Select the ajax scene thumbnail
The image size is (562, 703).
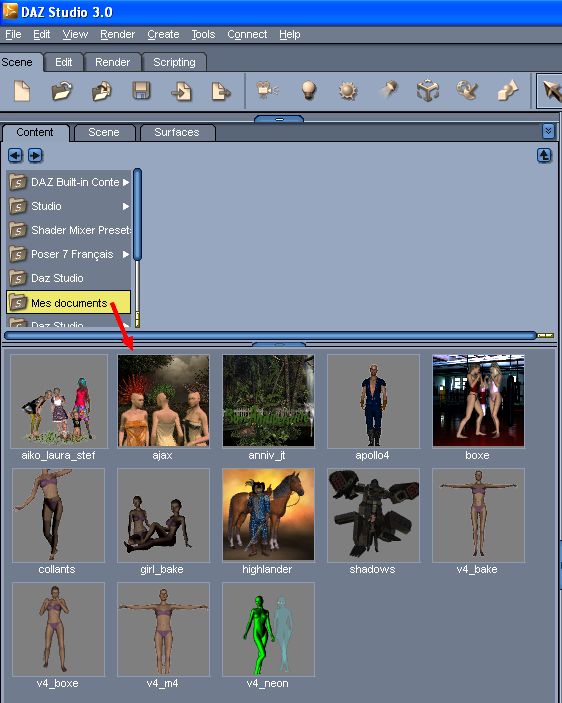click(163, 401)
